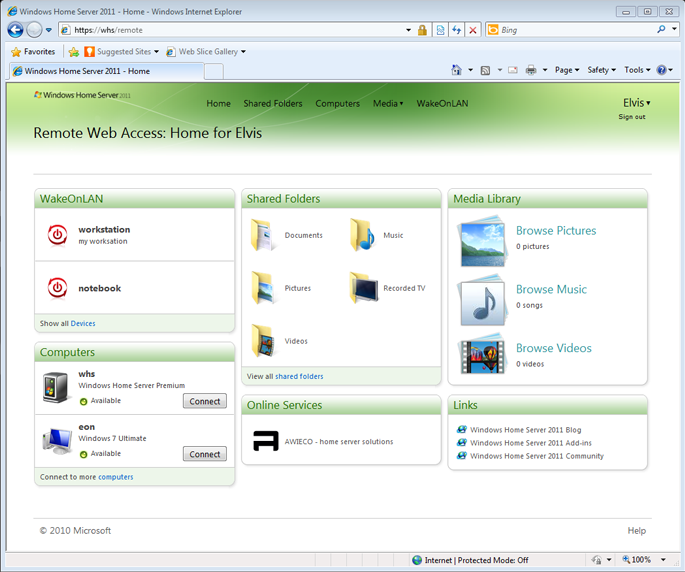Click the notebook wake power icon
This screenshot has width=685, height=572.
coord(57,288)
